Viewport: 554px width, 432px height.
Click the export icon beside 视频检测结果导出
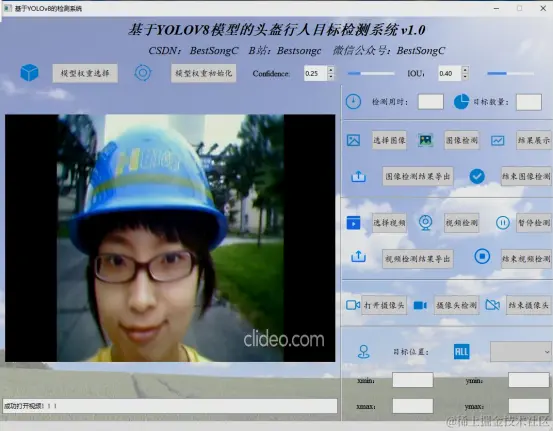358,256
